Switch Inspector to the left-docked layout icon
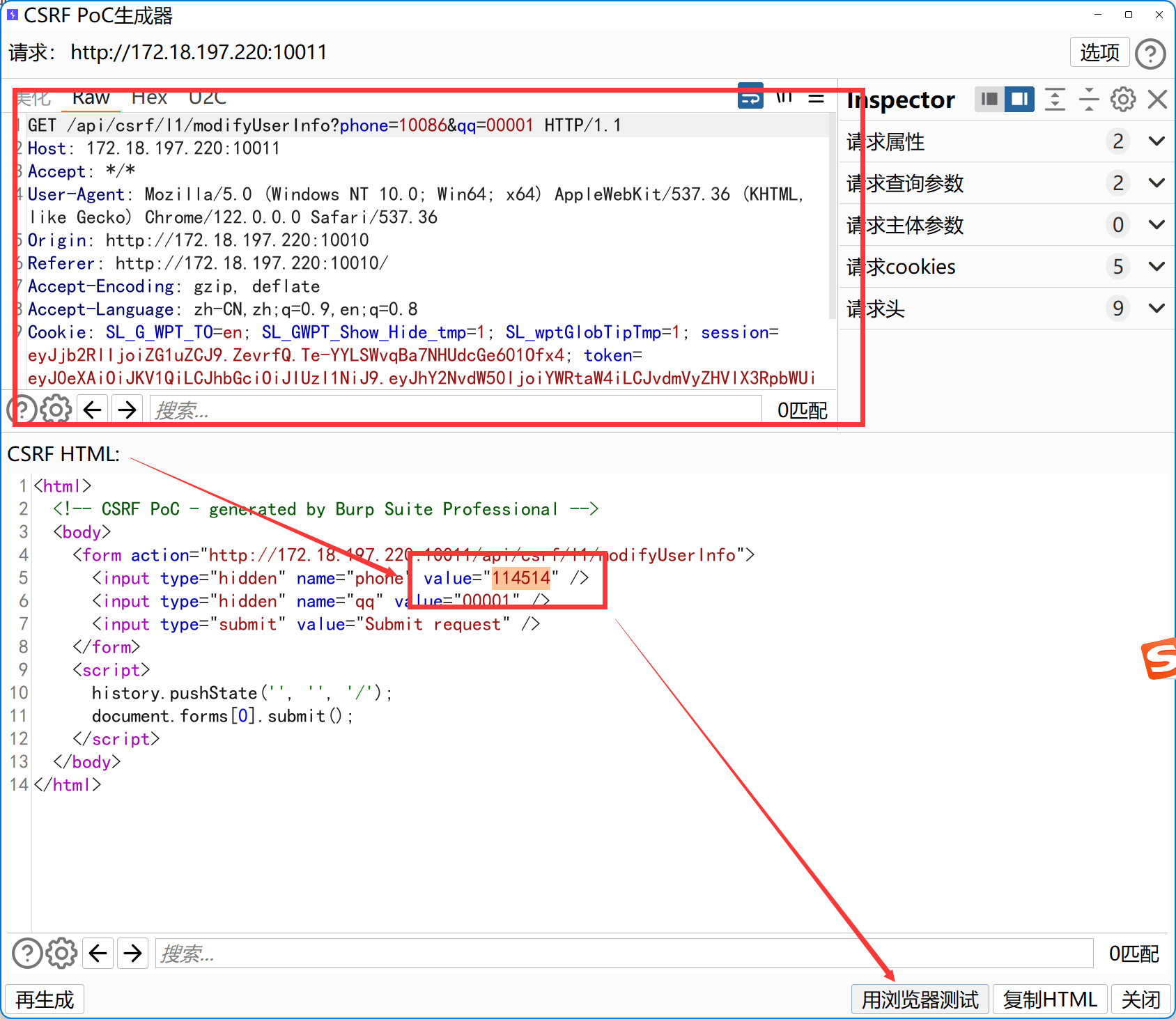The width and height of the screenshot is (1176, 1019). click(x=989, y=100)
